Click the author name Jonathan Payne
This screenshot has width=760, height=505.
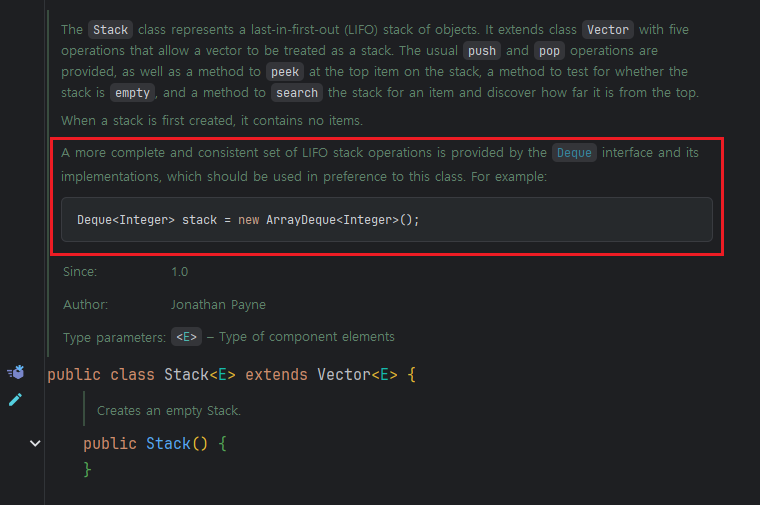point(218,304)
